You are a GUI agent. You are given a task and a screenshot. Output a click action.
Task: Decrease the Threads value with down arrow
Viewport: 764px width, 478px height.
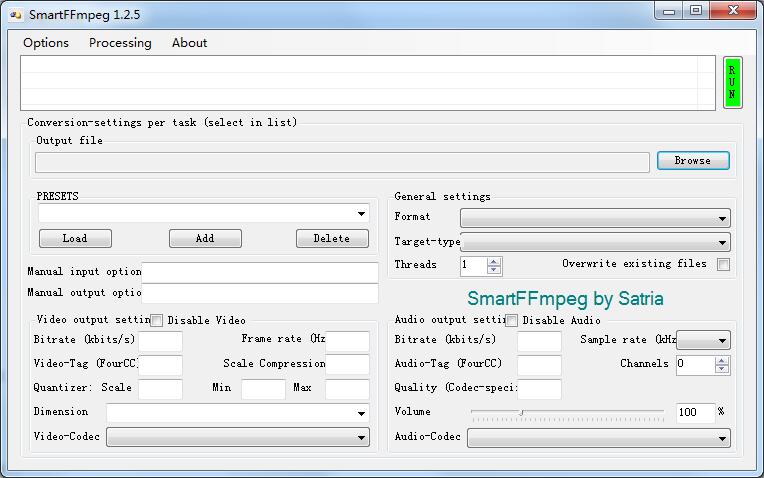click(494, 270)
